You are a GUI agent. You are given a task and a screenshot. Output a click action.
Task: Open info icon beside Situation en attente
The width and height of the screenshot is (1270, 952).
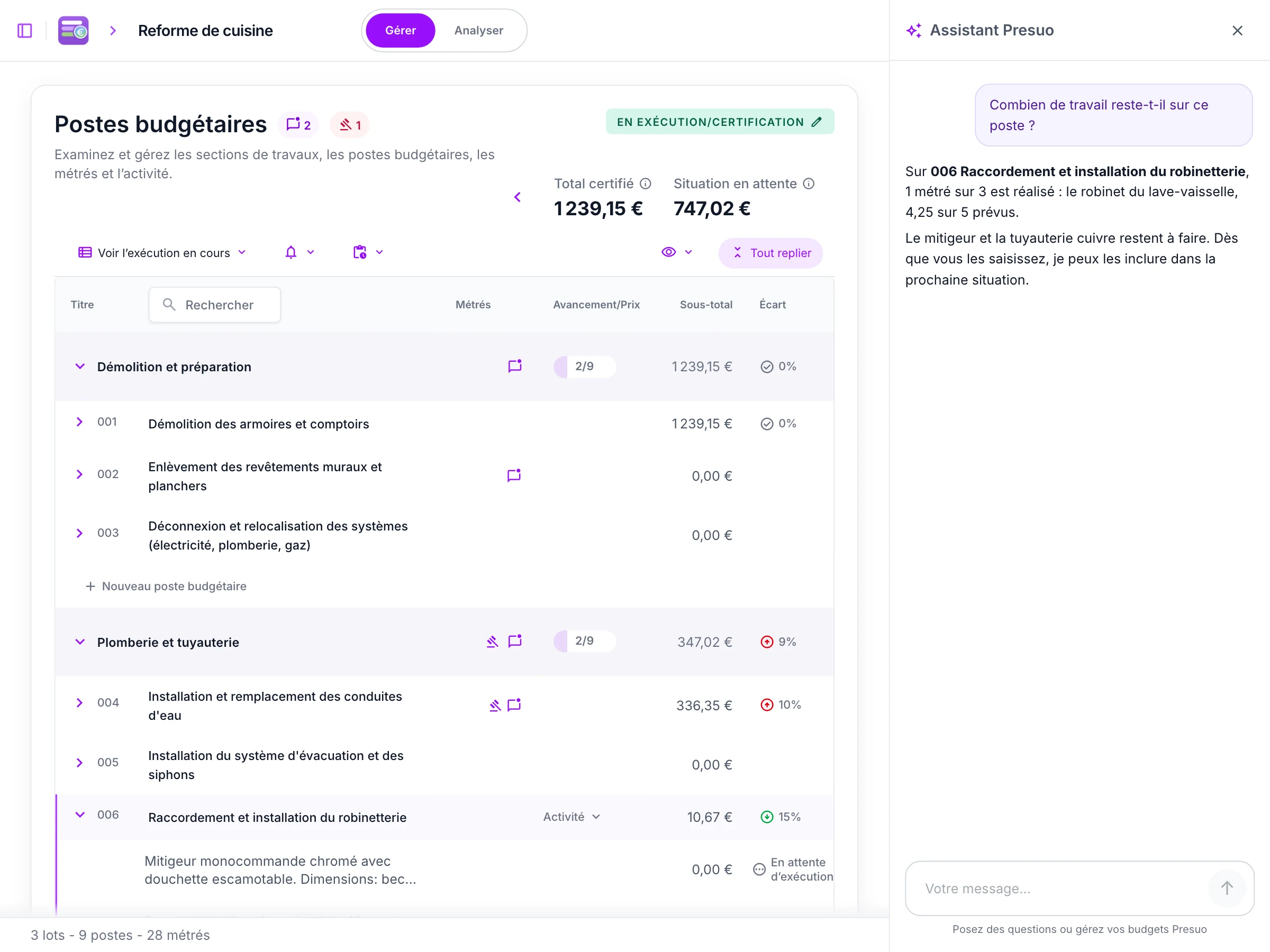(x=809, y=184)
